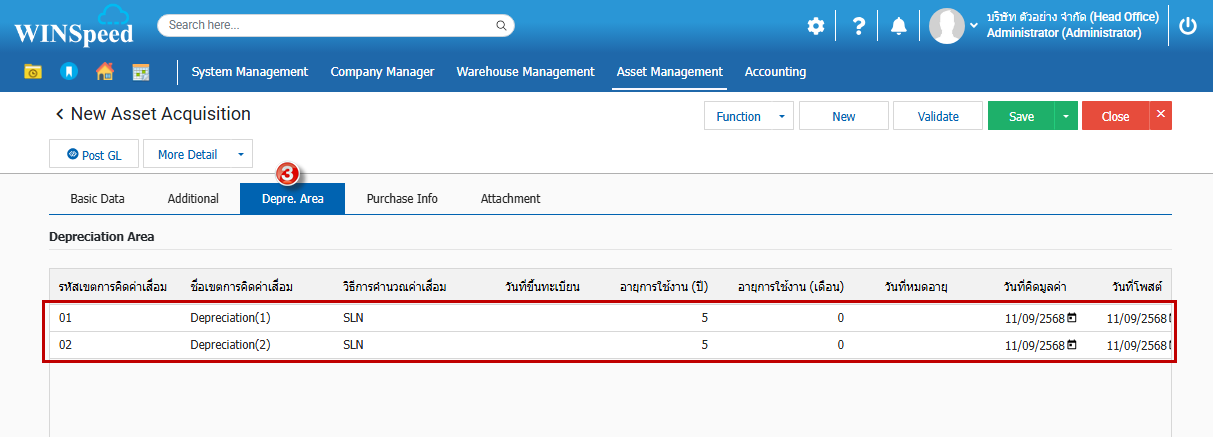The image size is (1213, 437).
Task: Go to the home page icon
Action: pyautogui.click(x=104, y=72)
